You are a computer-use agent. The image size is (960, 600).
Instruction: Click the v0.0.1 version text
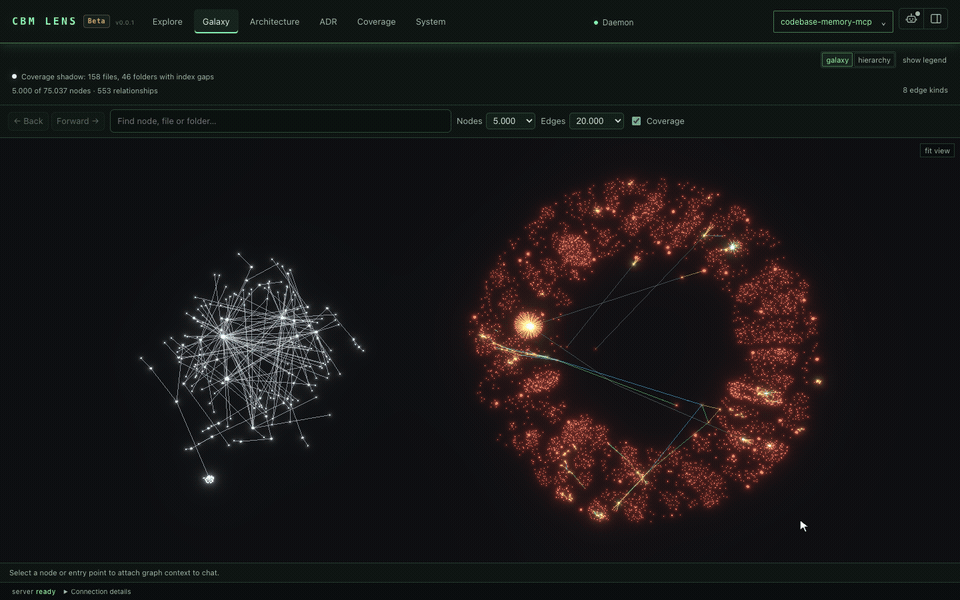[x=124, y=23]
